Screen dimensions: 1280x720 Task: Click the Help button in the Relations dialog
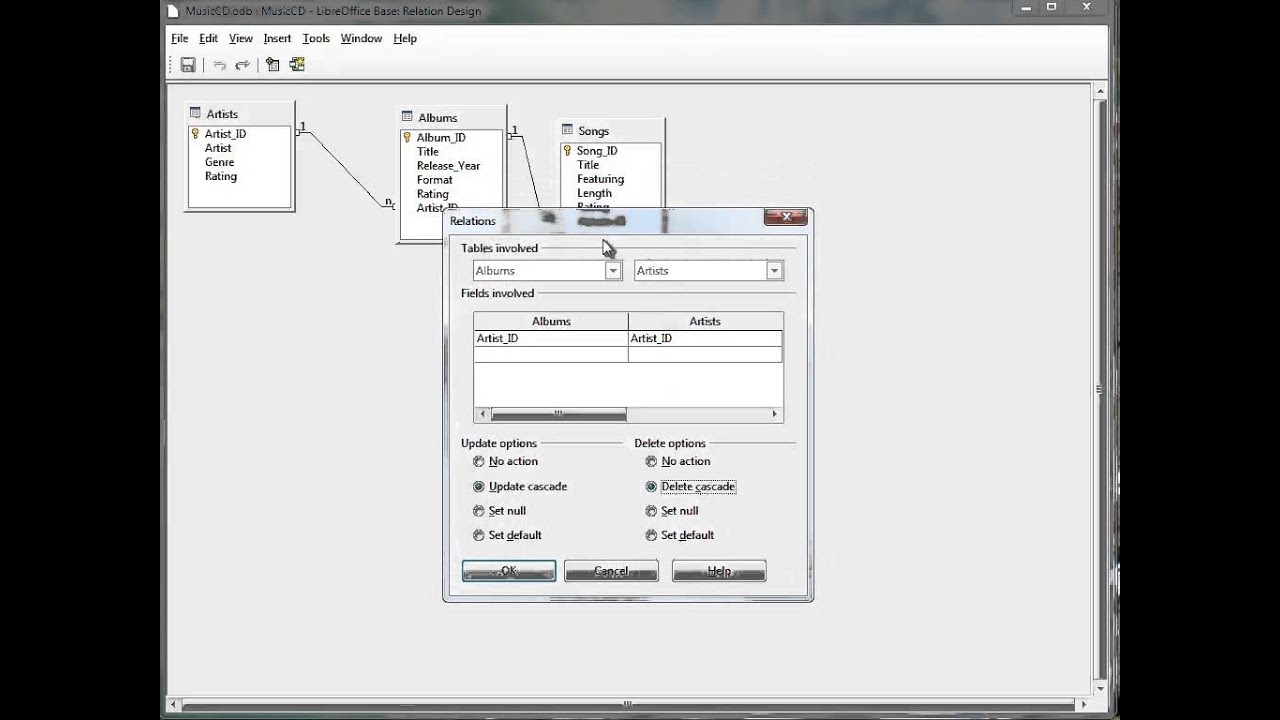[x=719, y=571]
